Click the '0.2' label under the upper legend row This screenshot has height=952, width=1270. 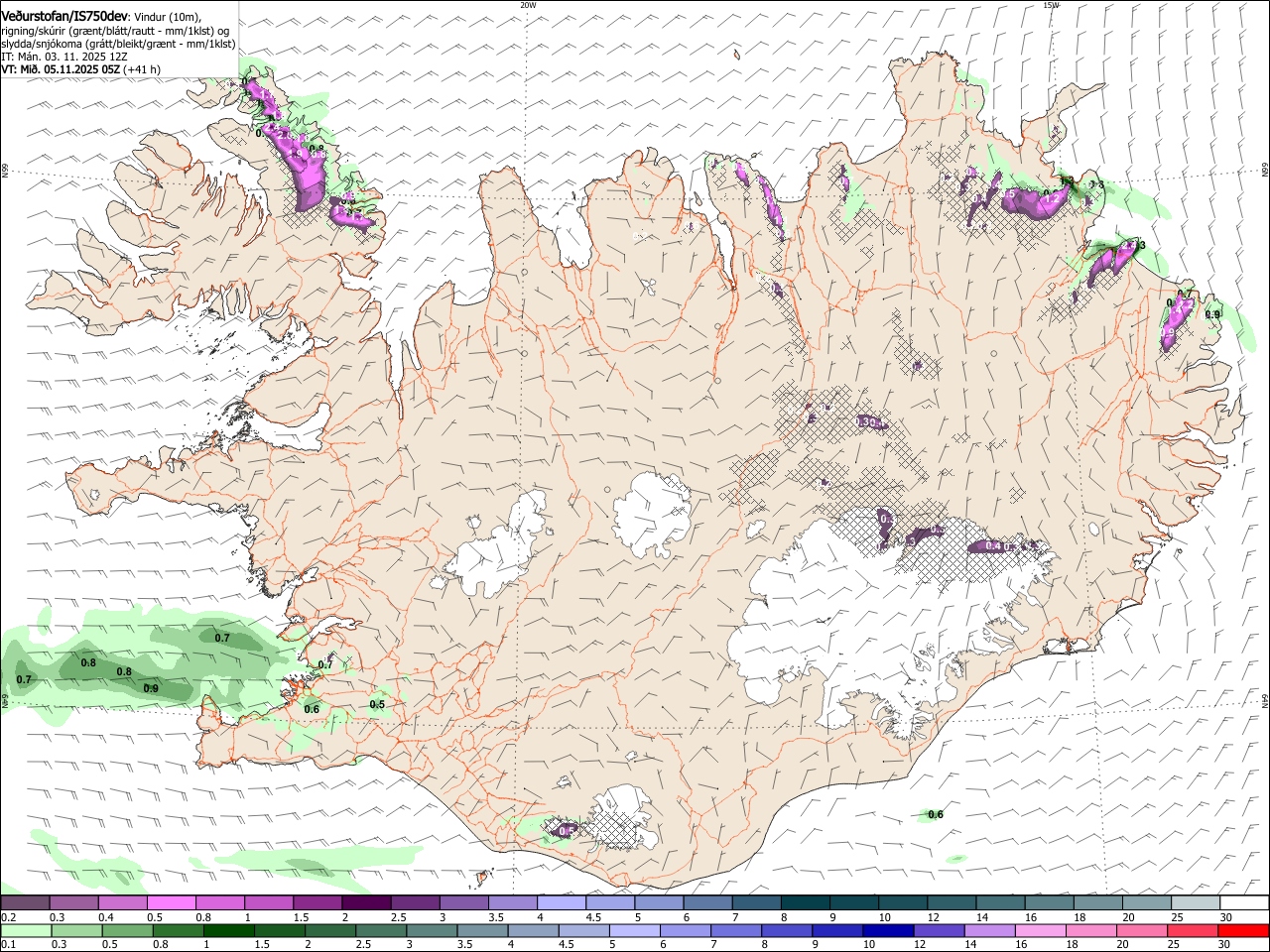[x=8, y=917]
